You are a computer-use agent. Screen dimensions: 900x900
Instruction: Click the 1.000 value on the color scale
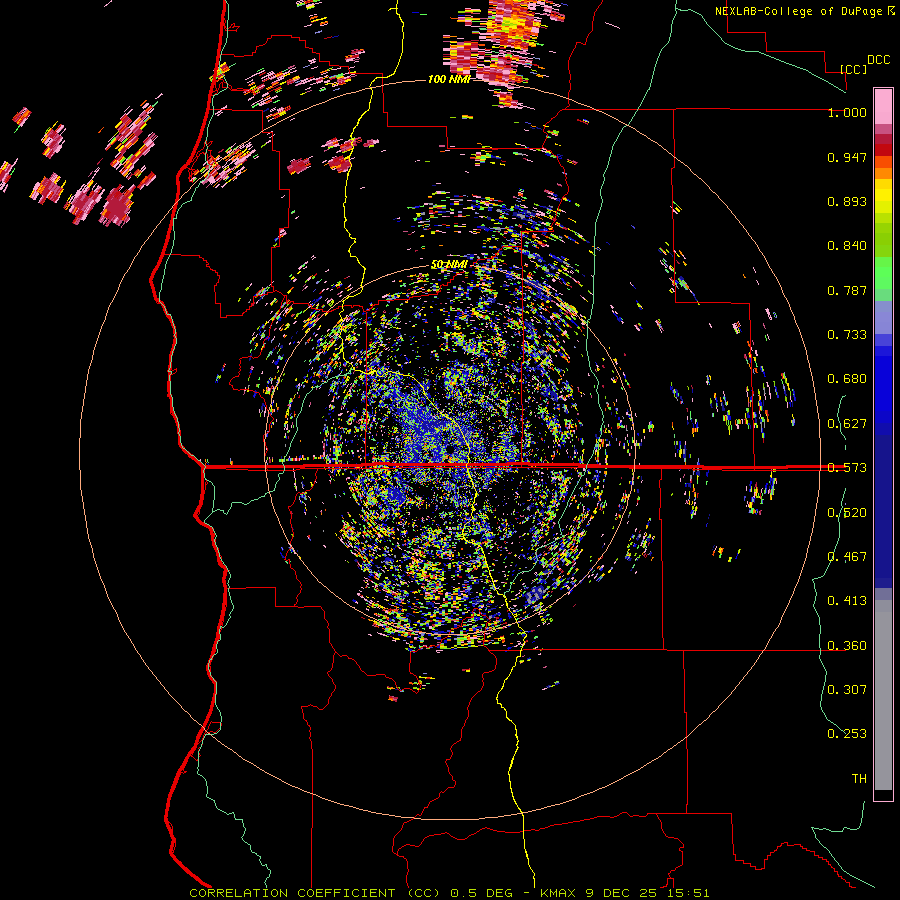(847, 112)
